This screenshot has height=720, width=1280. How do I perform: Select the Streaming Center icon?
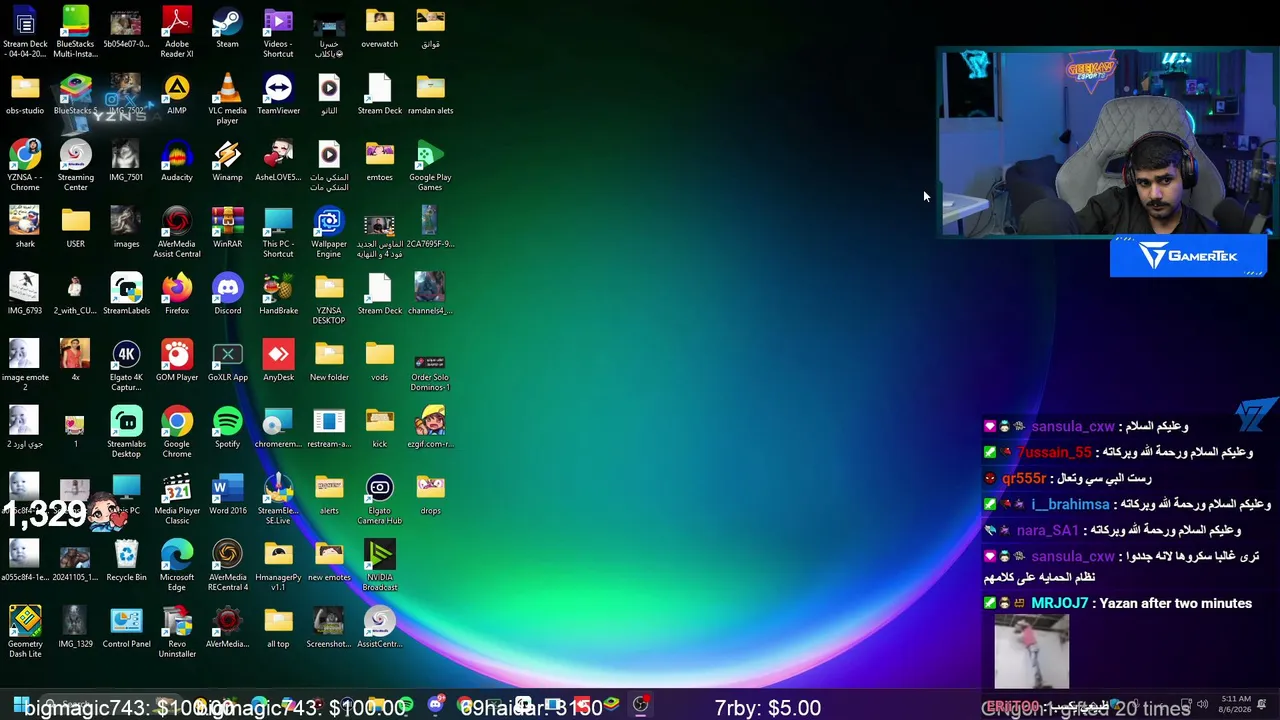pyautogui.click(x=75, y=166)
